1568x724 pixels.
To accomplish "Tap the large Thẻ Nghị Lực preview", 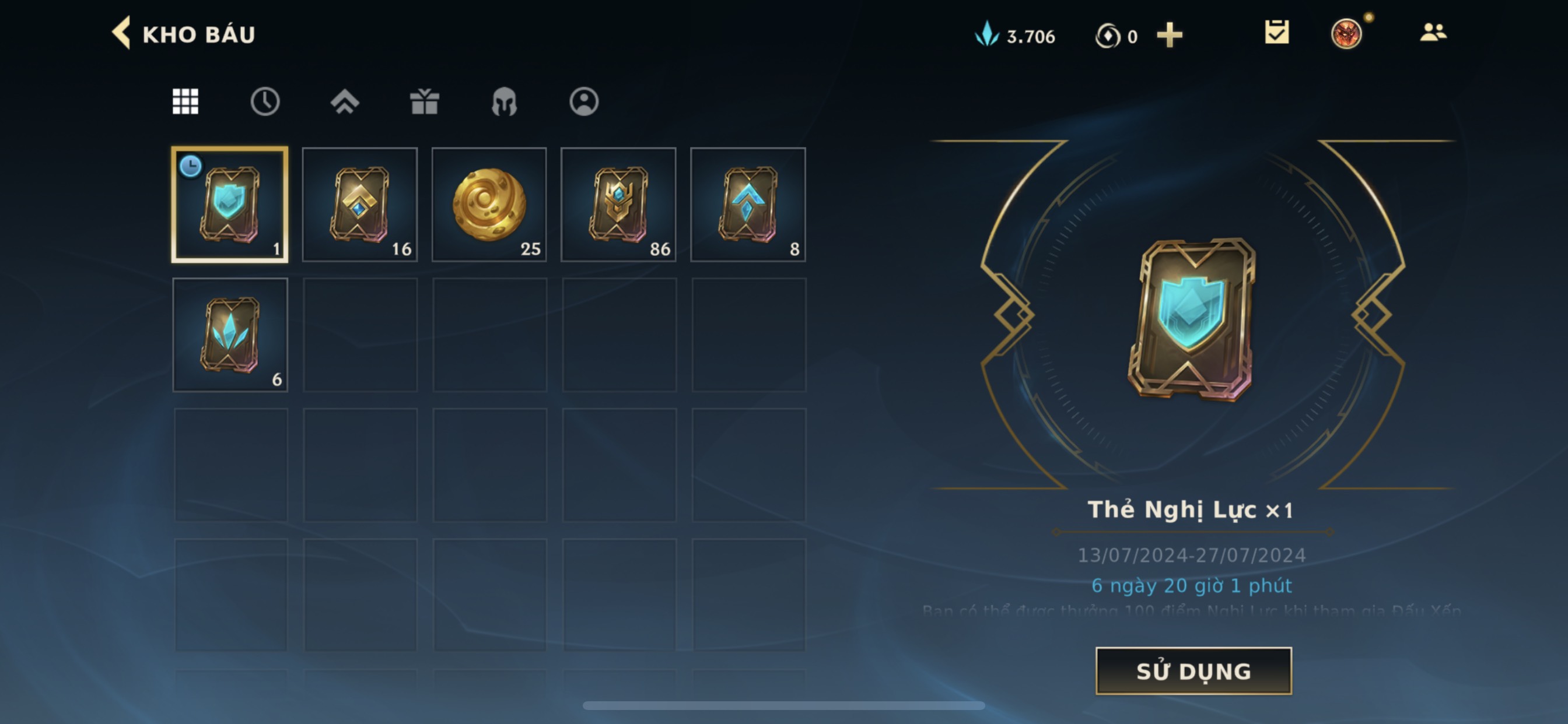I will [1192, 319].
